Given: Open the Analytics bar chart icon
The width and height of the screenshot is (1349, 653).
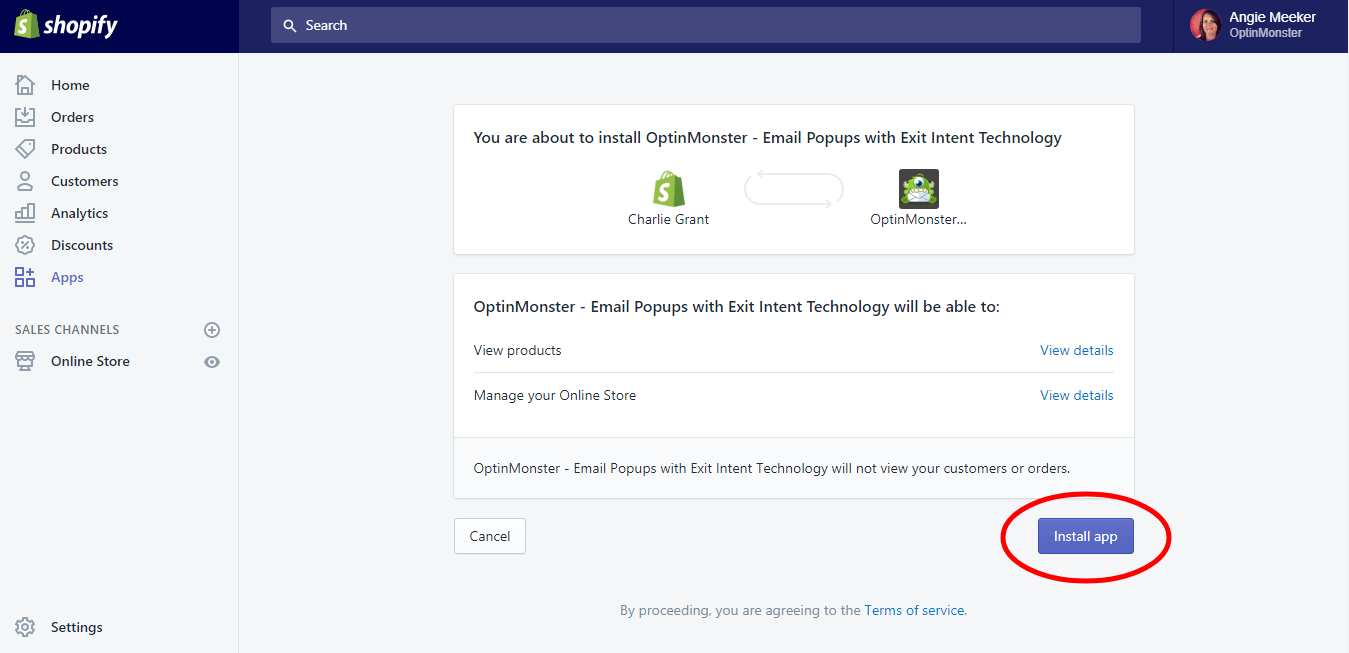Looking at the screenshot, I should point(25,213).
